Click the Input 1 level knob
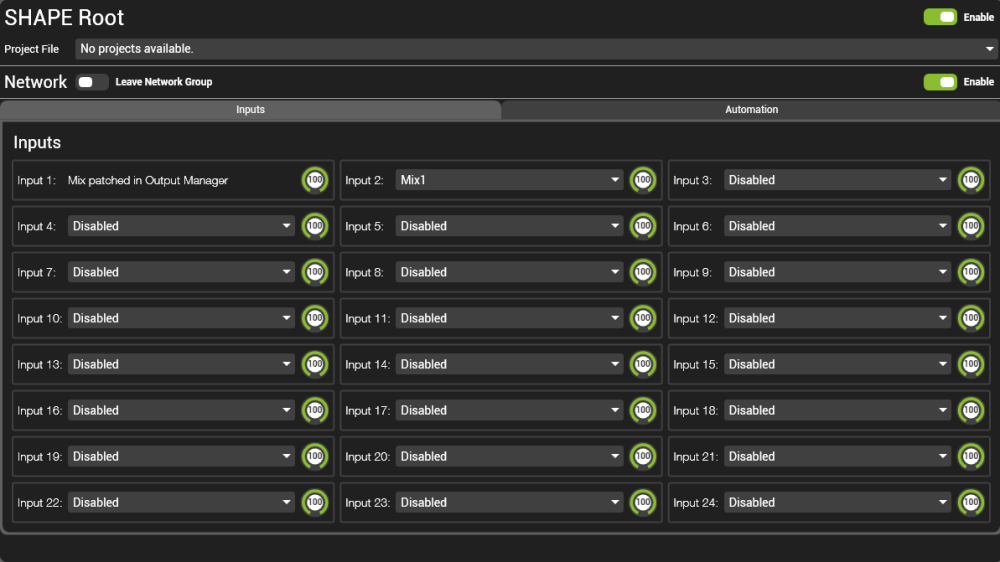The height and width of the screenshot is (562, 1000). (315, 180)
